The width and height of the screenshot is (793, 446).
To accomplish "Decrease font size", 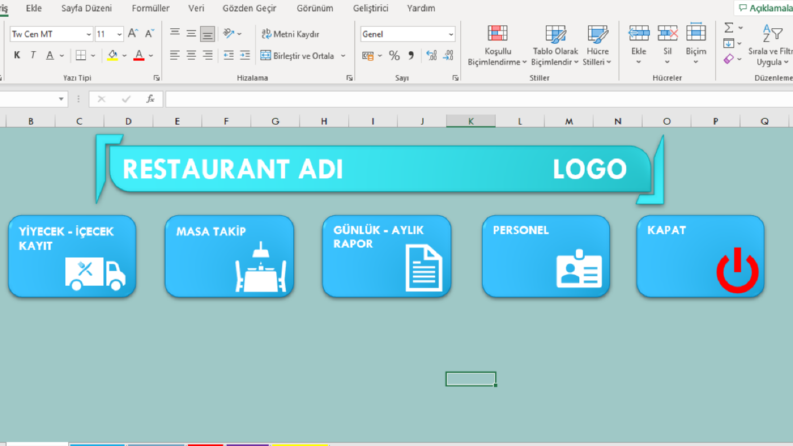I will (149, 34).
